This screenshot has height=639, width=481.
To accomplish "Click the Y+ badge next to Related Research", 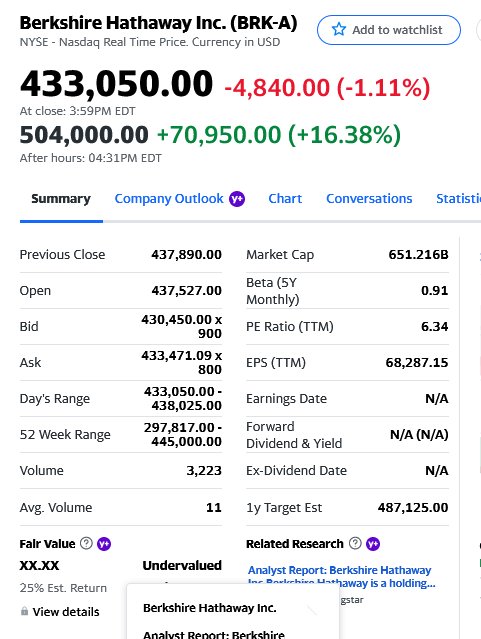I will (x=373, y=544).
